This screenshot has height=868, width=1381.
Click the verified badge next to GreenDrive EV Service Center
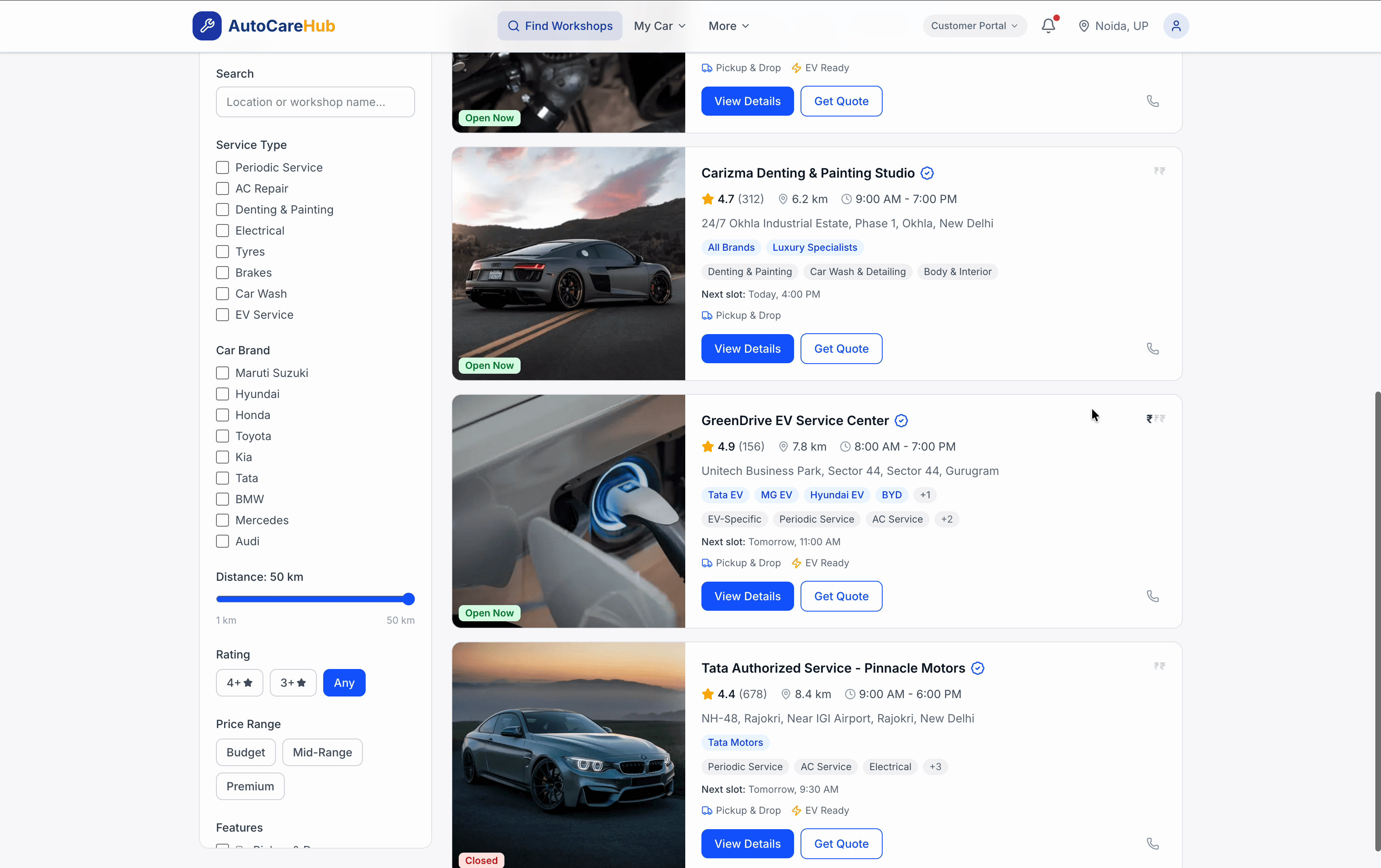[900, 420]
